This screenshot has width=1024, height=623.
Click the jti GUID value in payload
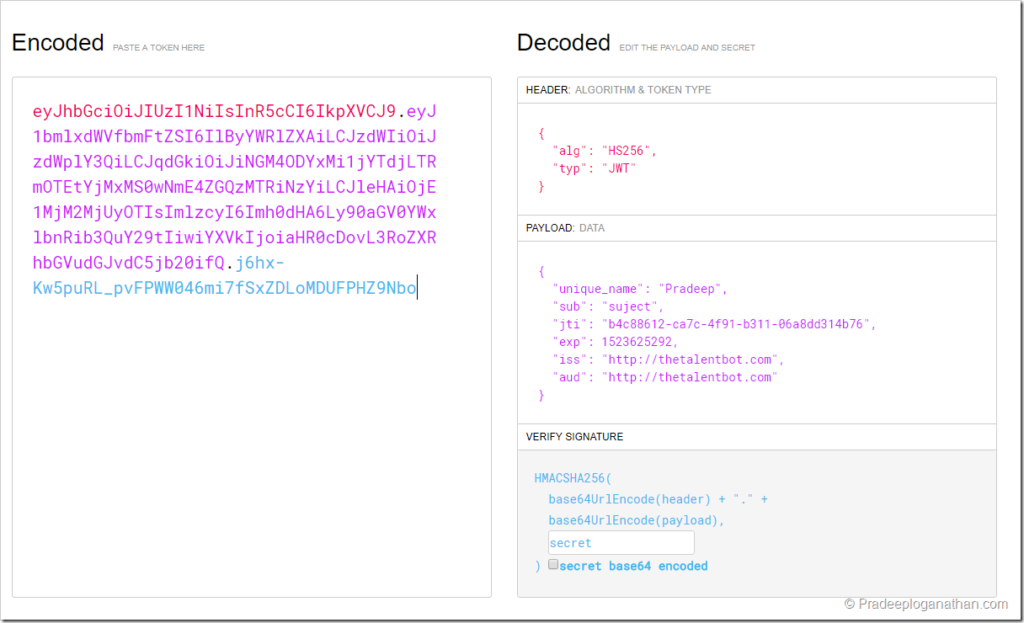tap(738, 324)
